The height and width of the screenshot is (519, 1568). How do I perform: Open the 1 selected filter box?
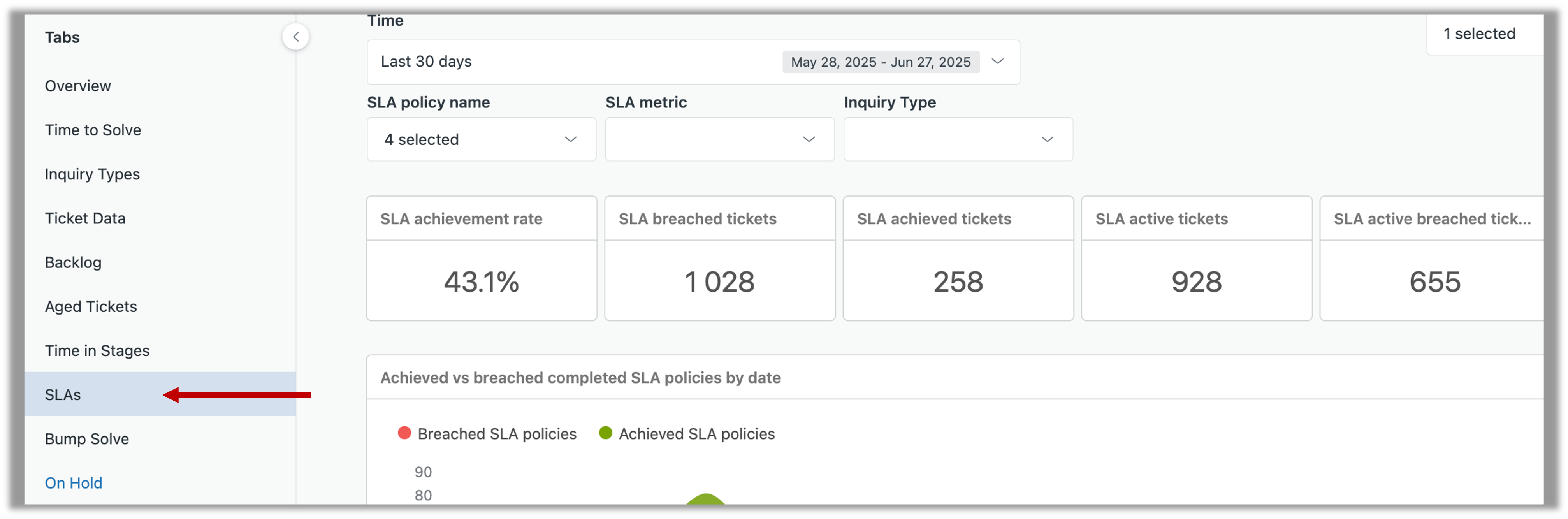(x=1484, y=34)
